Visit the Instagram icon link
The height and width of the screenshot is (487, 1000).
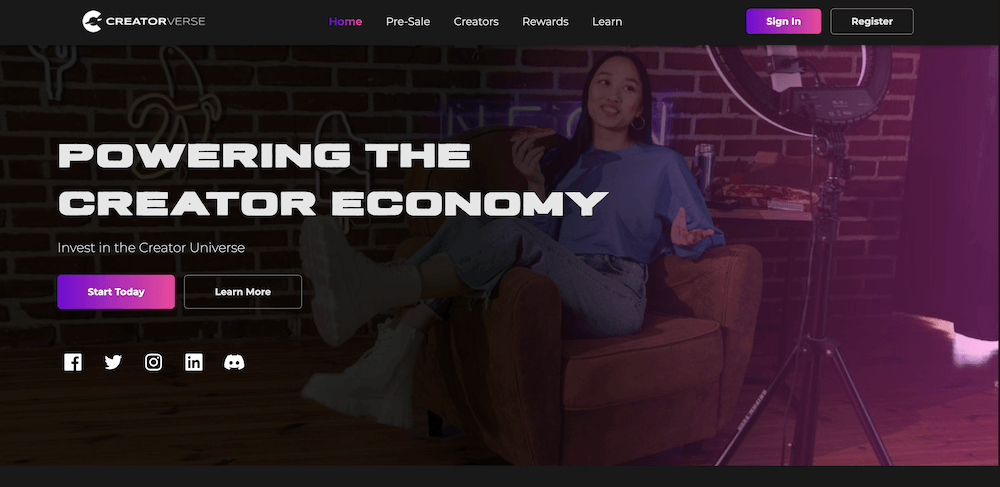[153, 363]
